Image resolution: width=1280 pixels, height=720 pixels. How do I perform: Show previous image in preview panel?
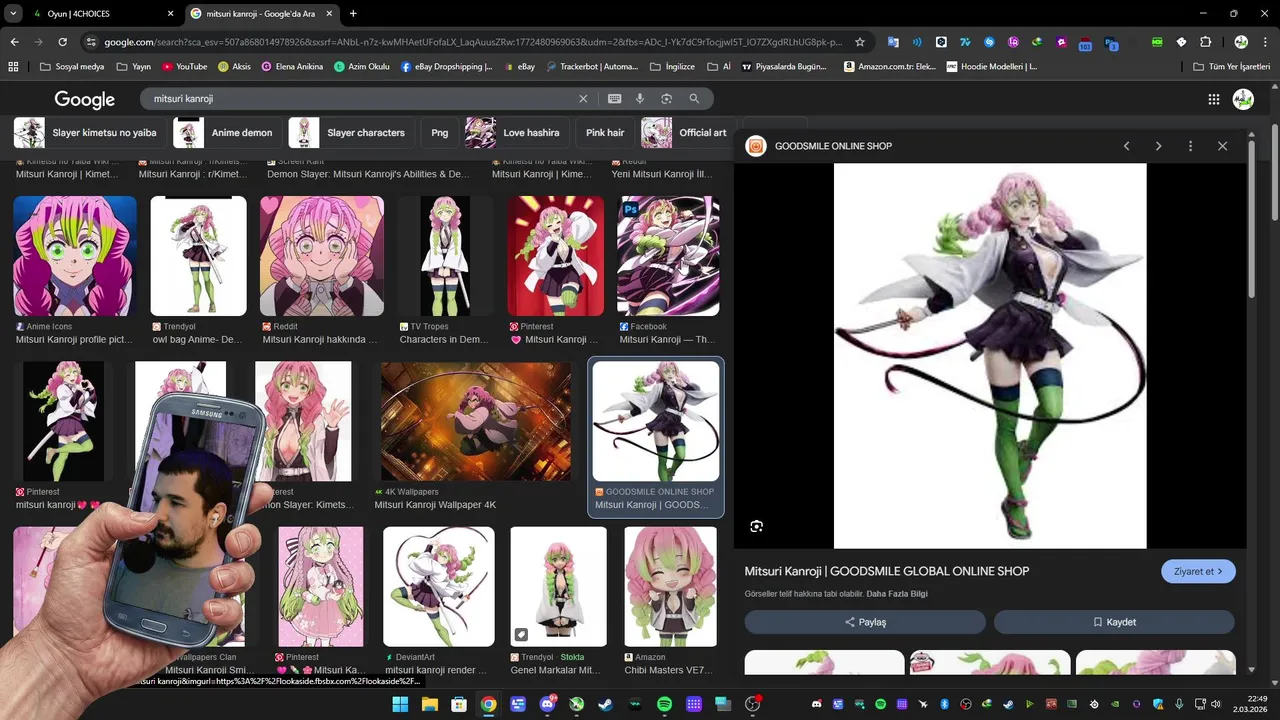[1126, 146]
